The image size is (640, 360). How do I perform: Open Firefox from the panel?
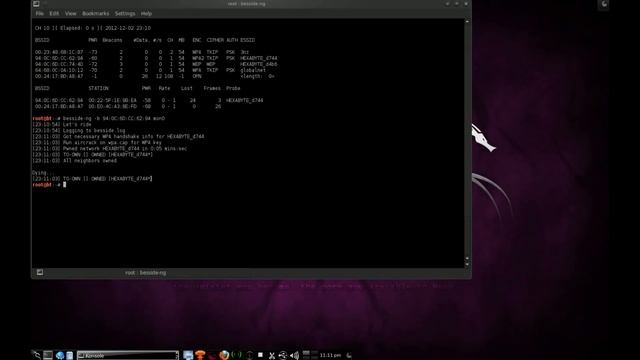coord(224,356)
